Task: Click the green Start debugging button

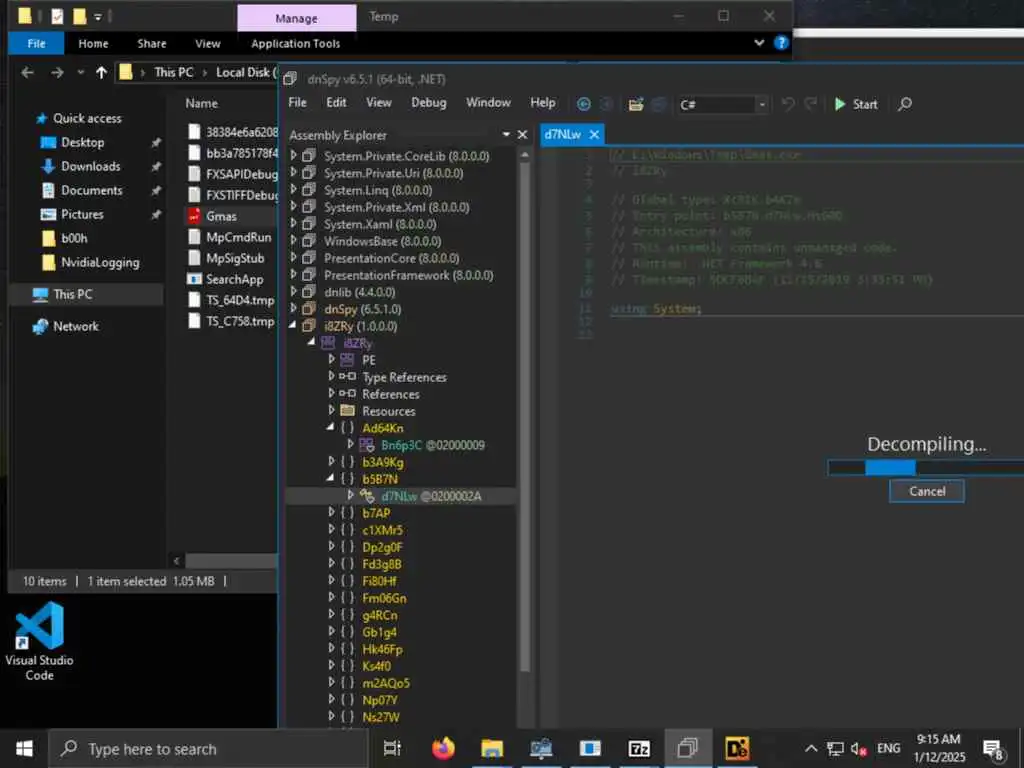Action: point(856,104)
